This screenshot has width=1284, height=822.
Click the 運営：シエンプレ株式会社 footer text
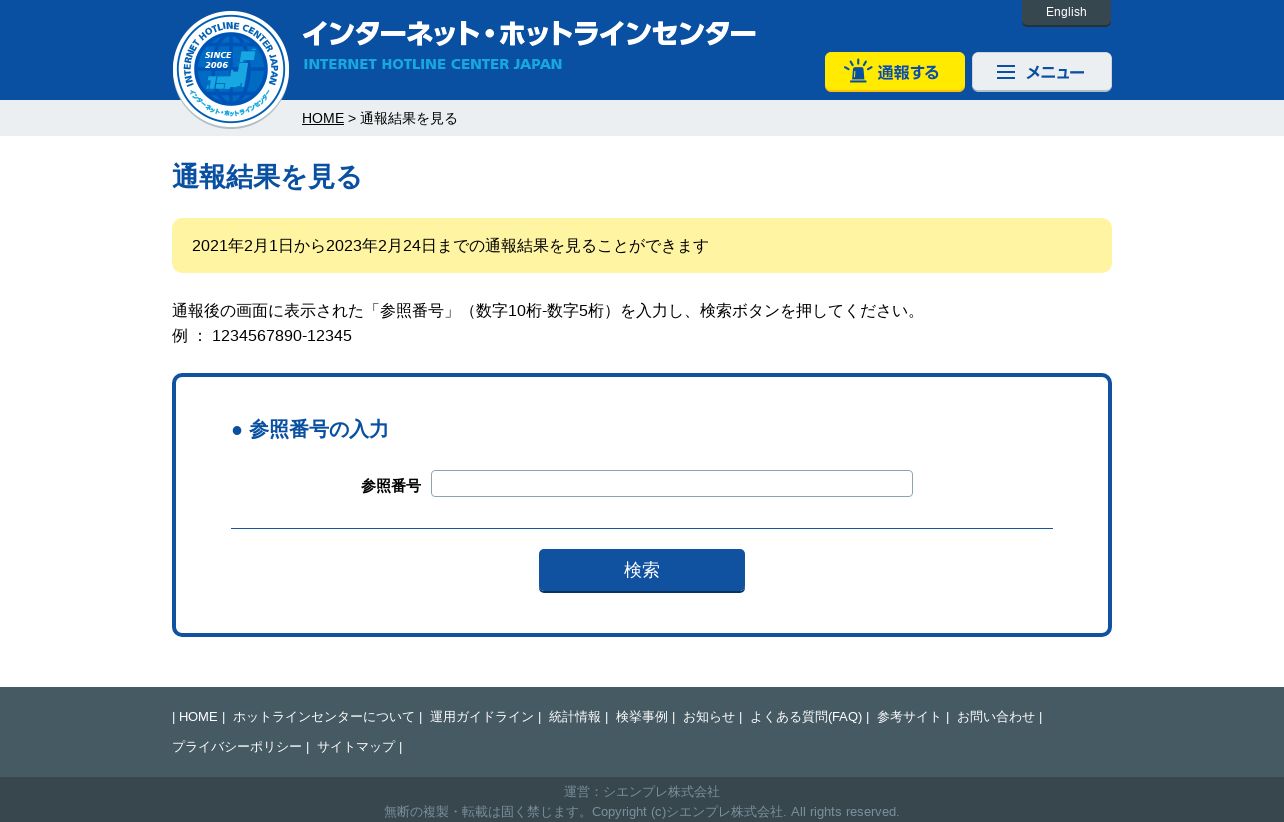642,792
